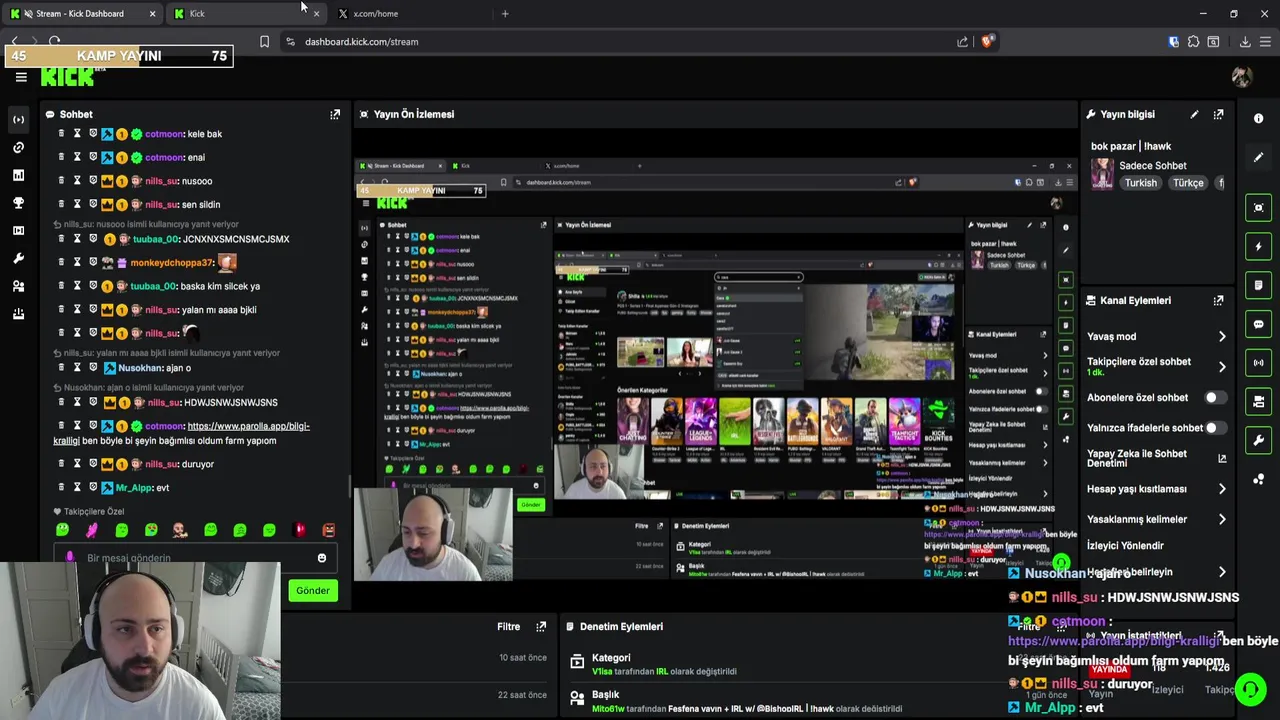Open the wrench settings icon in the left sidebar
Screen dimensions: 1280x720
click(x=18, y=258)
